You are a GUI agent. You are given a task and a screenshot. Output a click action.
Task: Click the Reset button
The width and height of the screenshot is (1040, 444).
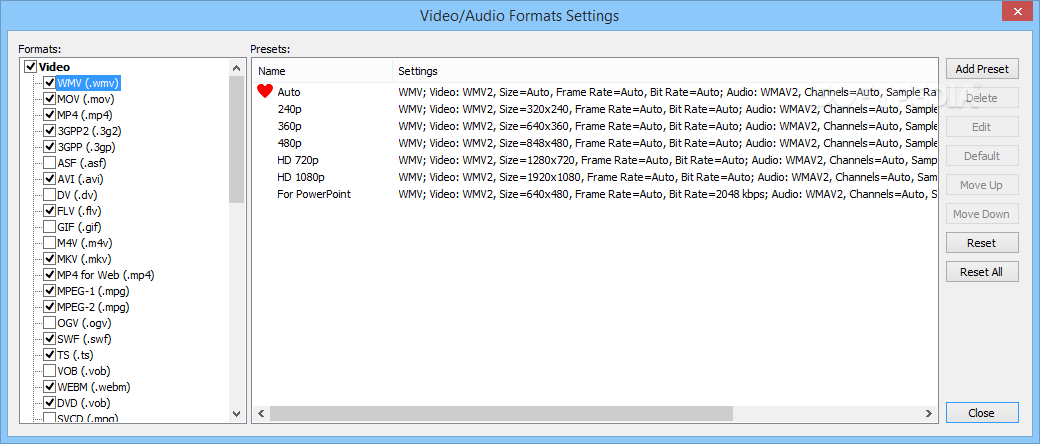[982, 243]
